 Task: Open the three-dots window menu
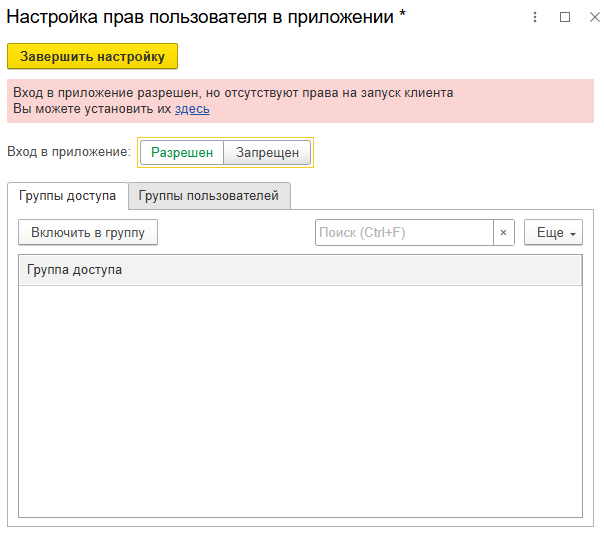point(536,17)
